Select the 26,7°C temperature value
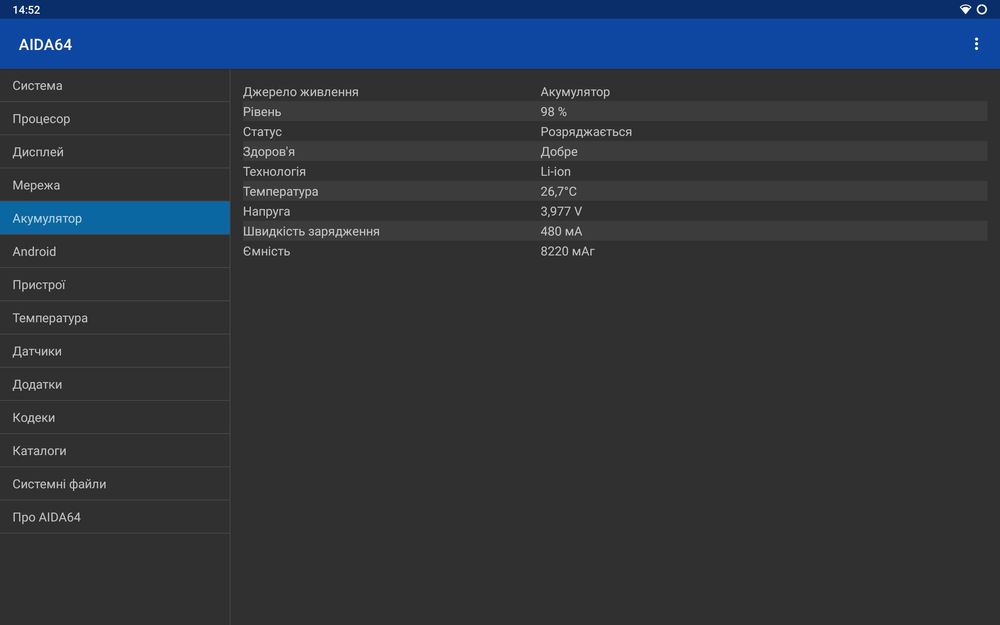Viewport: 1000px width, 625px height. coord(558,191)
